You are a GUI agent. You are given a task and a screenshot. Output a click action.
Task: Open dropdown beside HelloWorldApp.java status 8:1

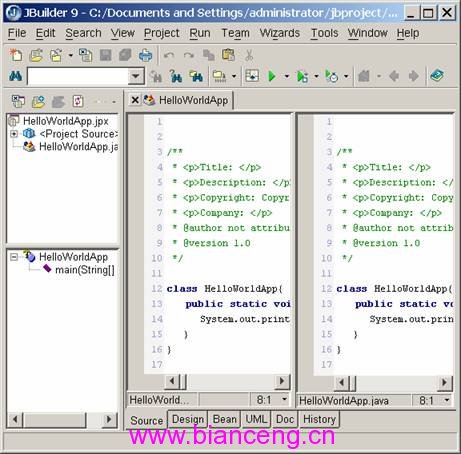click(447, 400)
